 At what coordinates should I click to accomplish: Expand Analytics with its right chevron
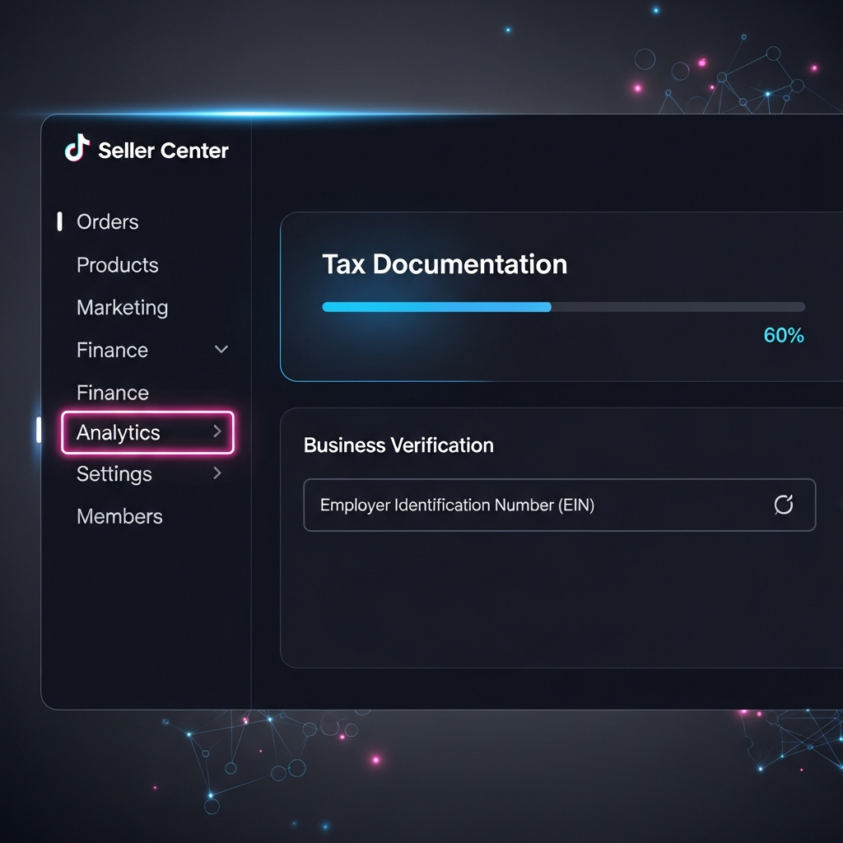[x=217, y=431]
